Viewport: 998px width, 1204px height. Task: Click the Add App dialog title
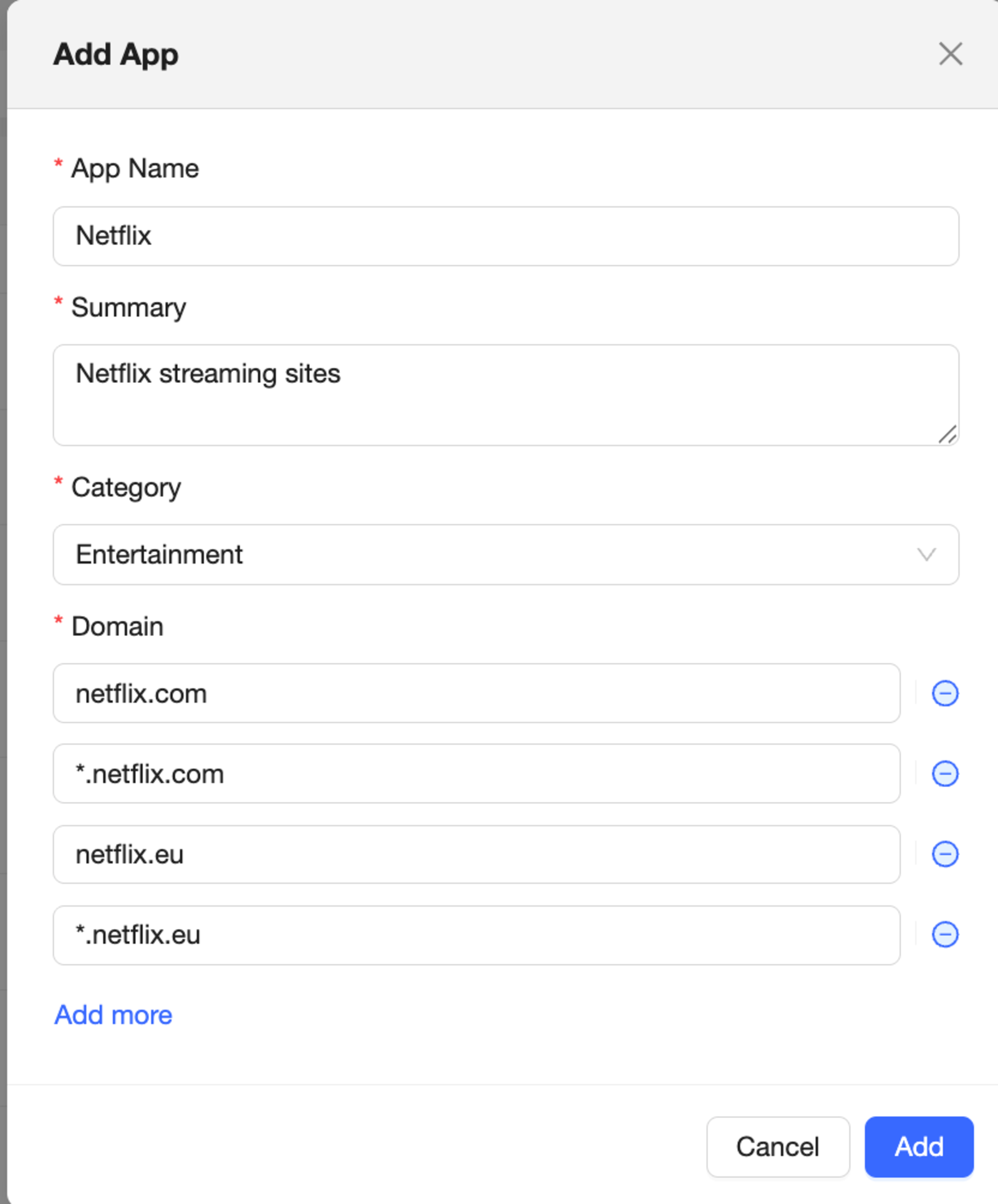[116, 54]
